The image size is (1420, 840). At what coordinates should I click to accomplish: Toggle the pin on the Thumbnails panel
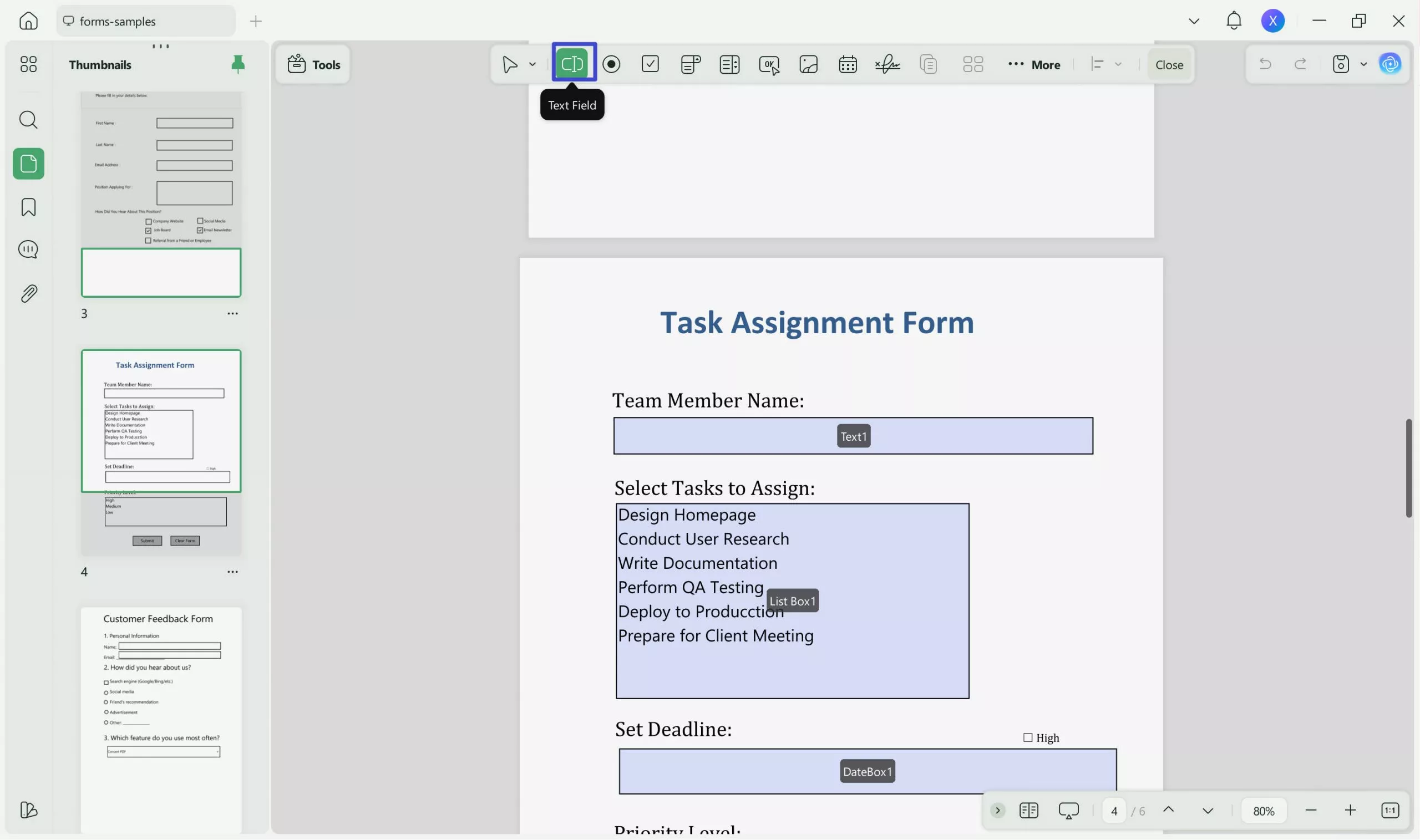coord(237,63)
